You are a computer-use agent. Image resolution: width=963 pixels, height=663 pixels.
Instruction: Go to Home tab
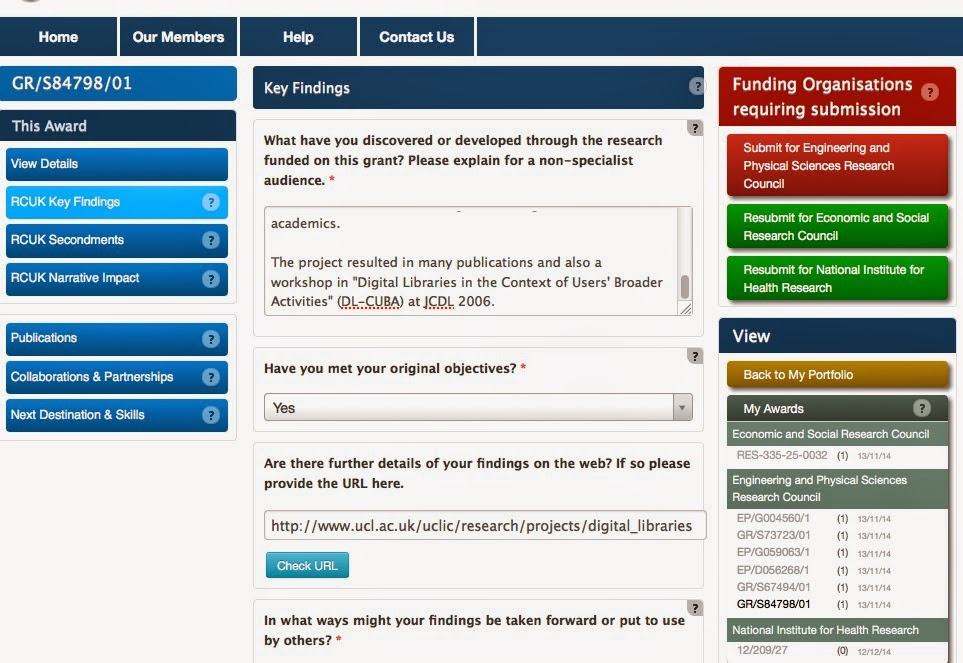point(58,37)
